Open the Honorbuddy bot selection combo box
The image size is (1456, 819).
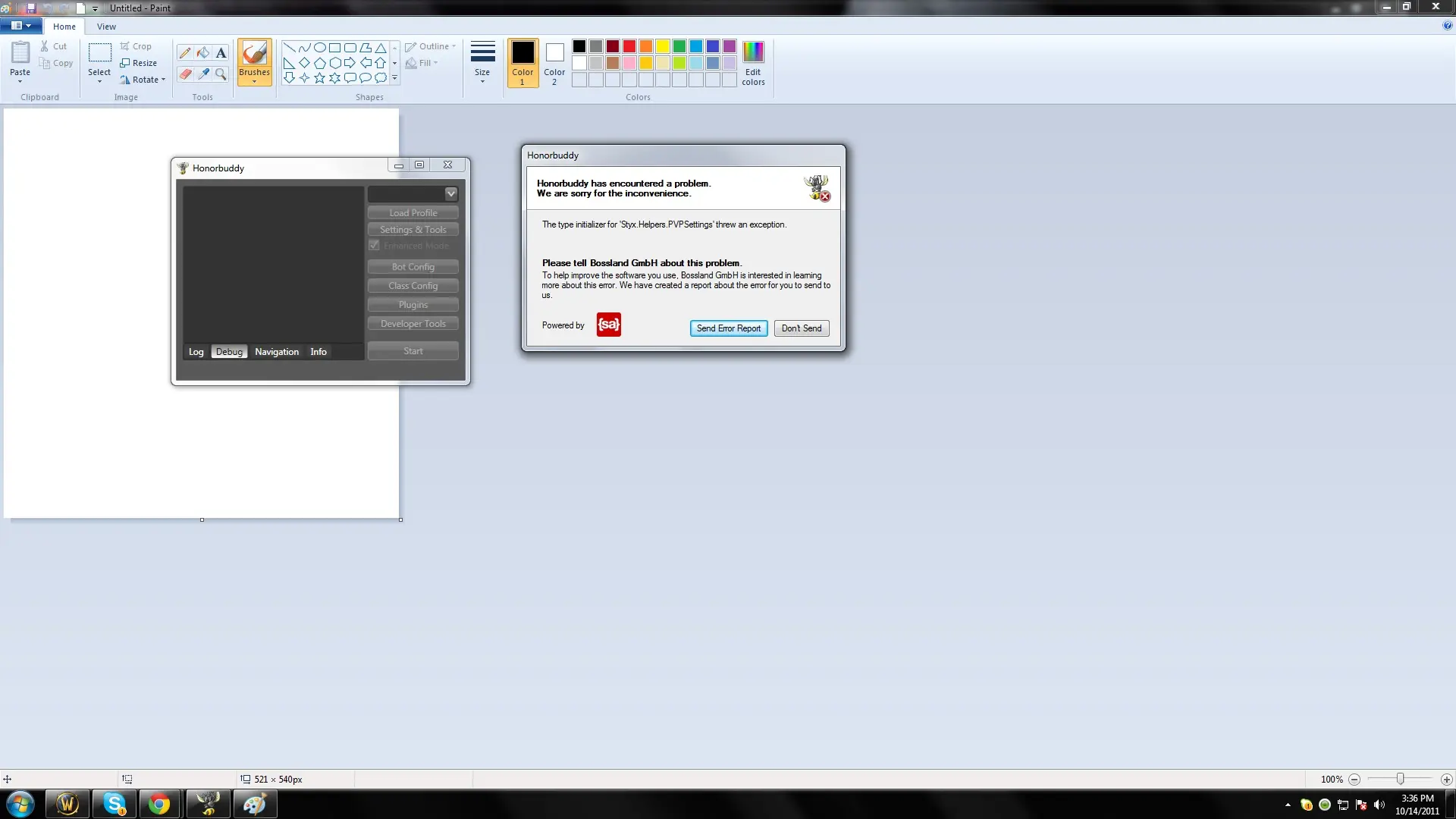[x=413, y=194]
